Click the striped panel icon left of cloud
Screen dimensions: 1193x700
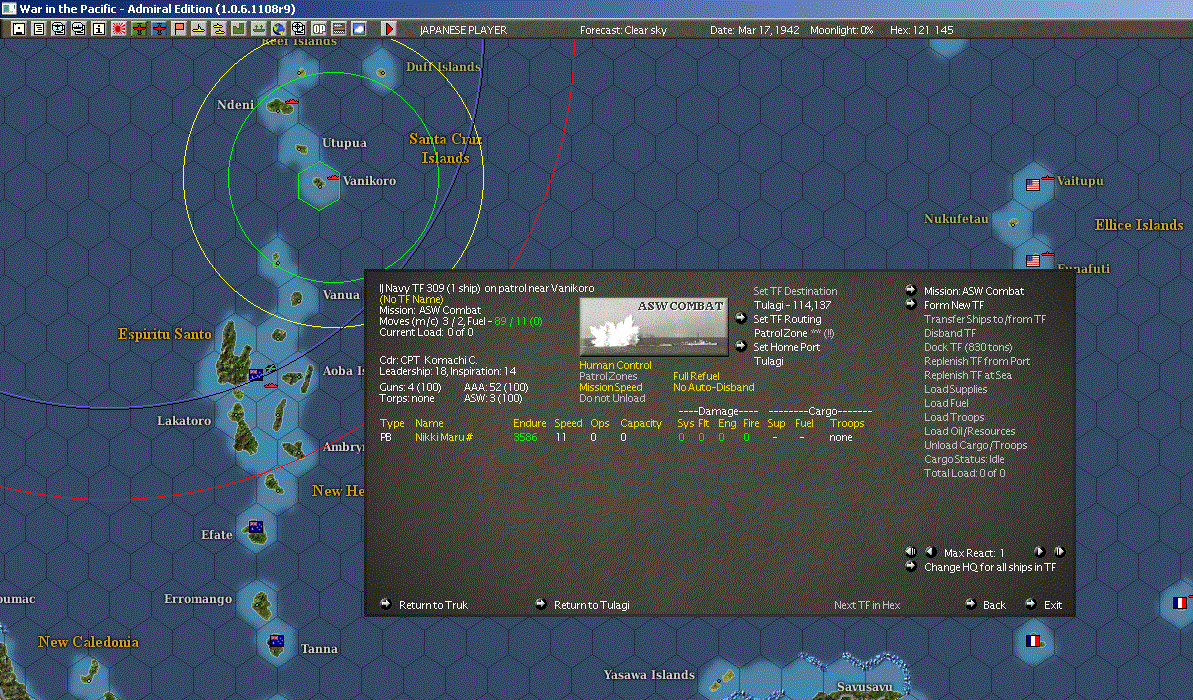pyautogui.click(x=339, y=29)
